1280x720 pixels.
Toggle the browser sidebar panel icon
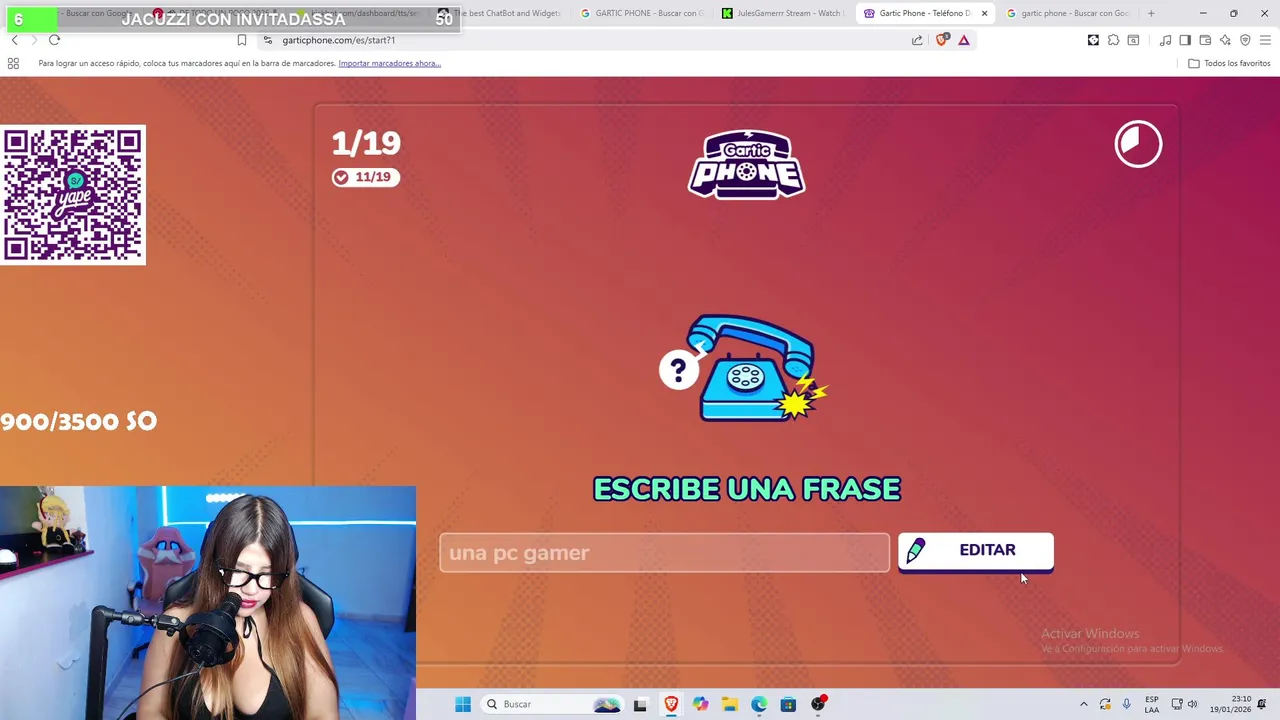point(1185,40)
